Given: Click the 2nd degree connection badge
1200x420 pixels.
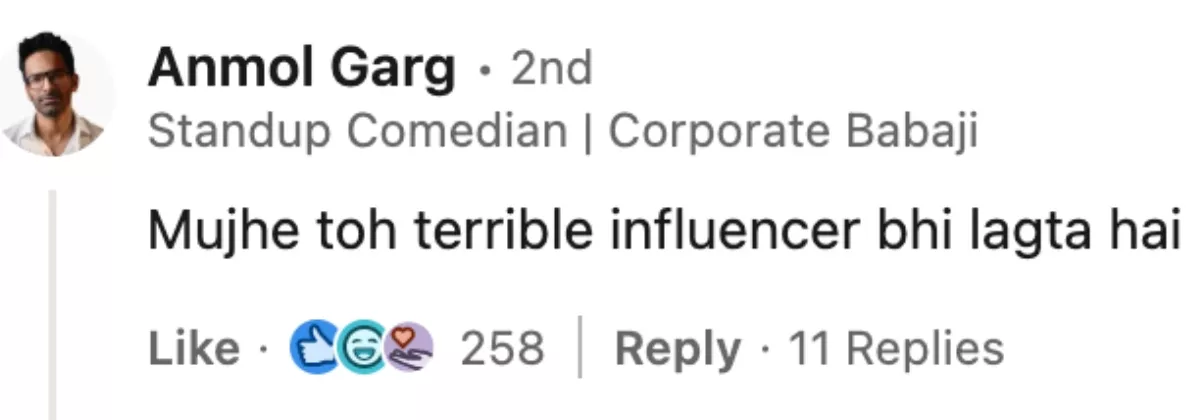Looking at the screenshot, I should click(x=551, y=70).
